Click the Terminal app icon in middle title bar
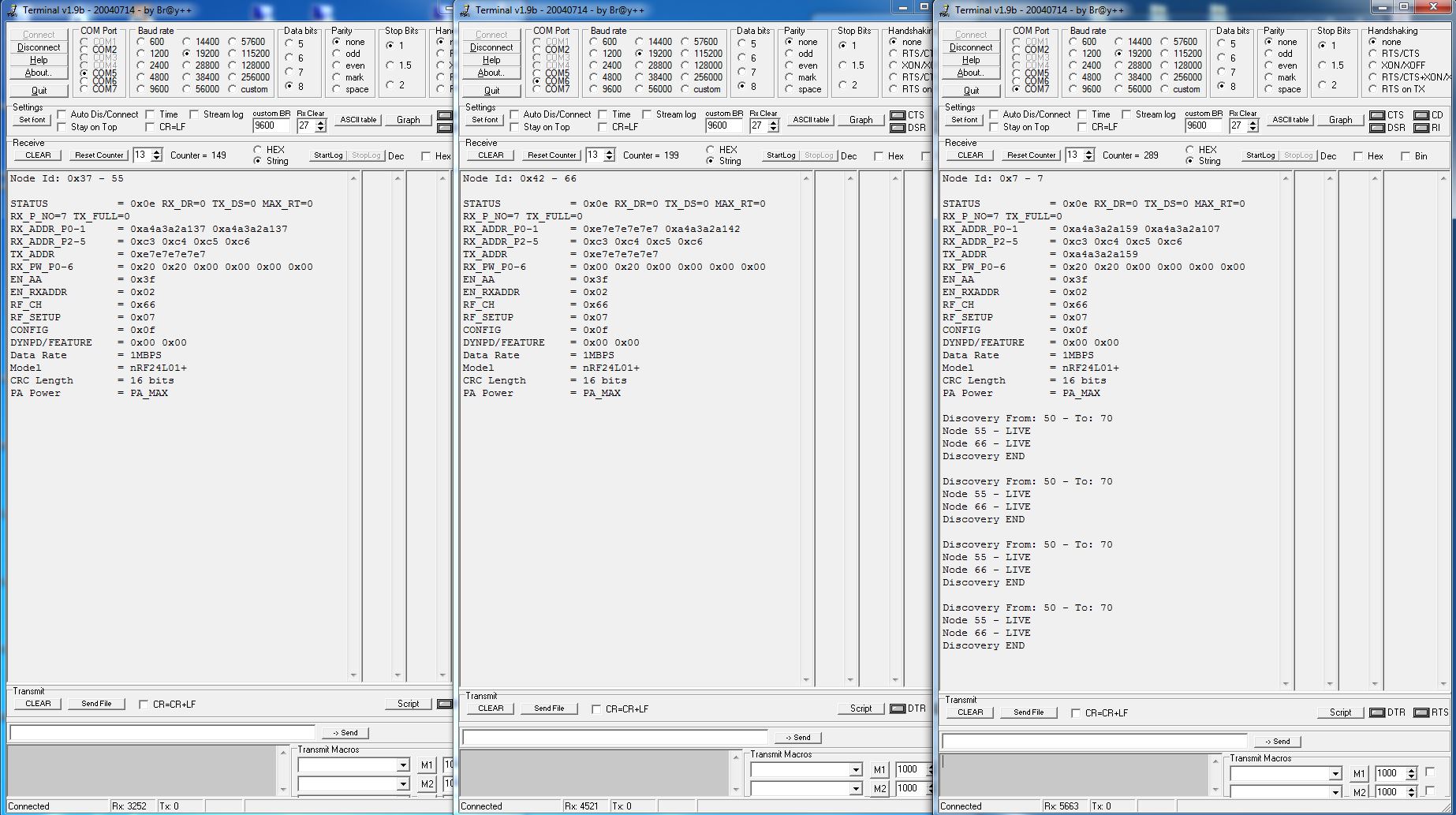Viewport: 1456px width, 815px height. pos(465,9)
